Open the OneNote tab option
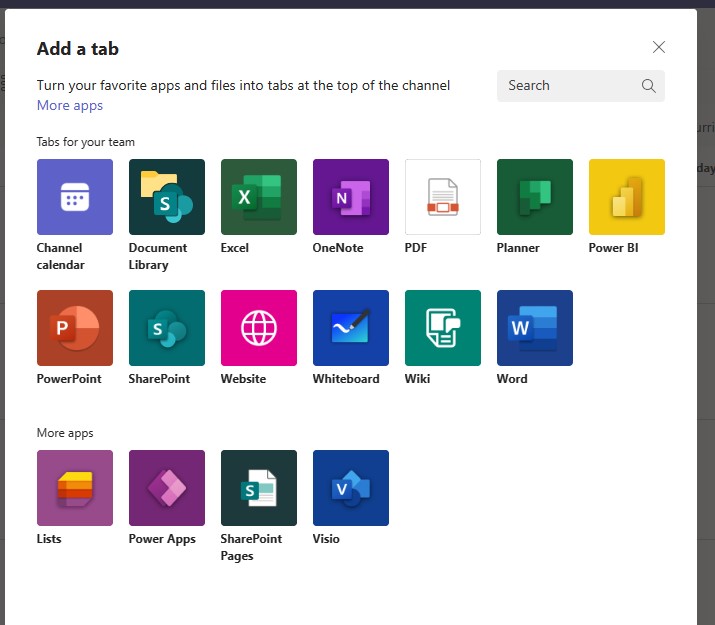This screenshot has height=625, width=715. tap(351, 197)
